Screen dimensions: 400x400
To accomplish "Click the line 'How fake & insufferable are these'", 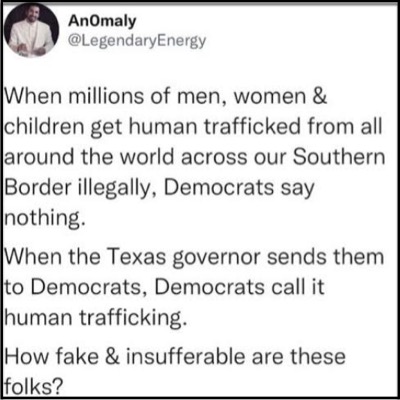I will click(x=175, y=356).
